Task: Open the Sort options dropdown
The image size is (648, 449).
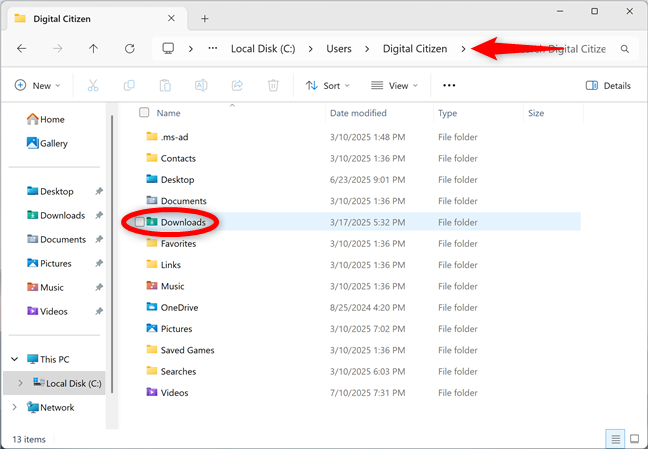Action: [x=328, y=86]
